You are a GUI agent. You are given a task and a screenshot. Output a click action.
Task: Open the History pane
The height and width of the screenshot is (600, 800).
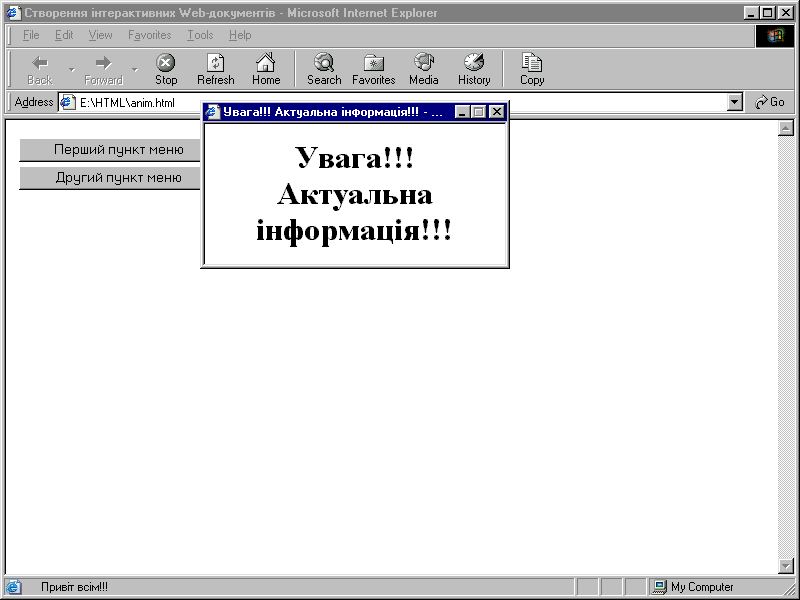(x=474, y=70)
